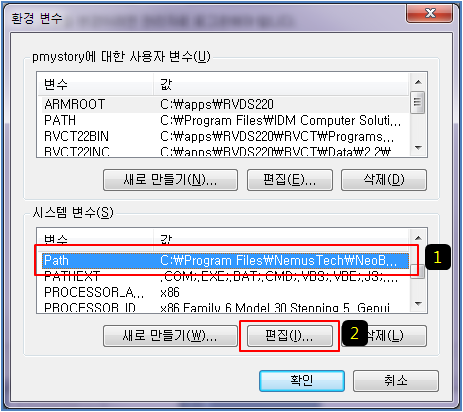Select the ARMROOT user variable row
The width and height of the screenshot is (463, 412).
[223, 104]
